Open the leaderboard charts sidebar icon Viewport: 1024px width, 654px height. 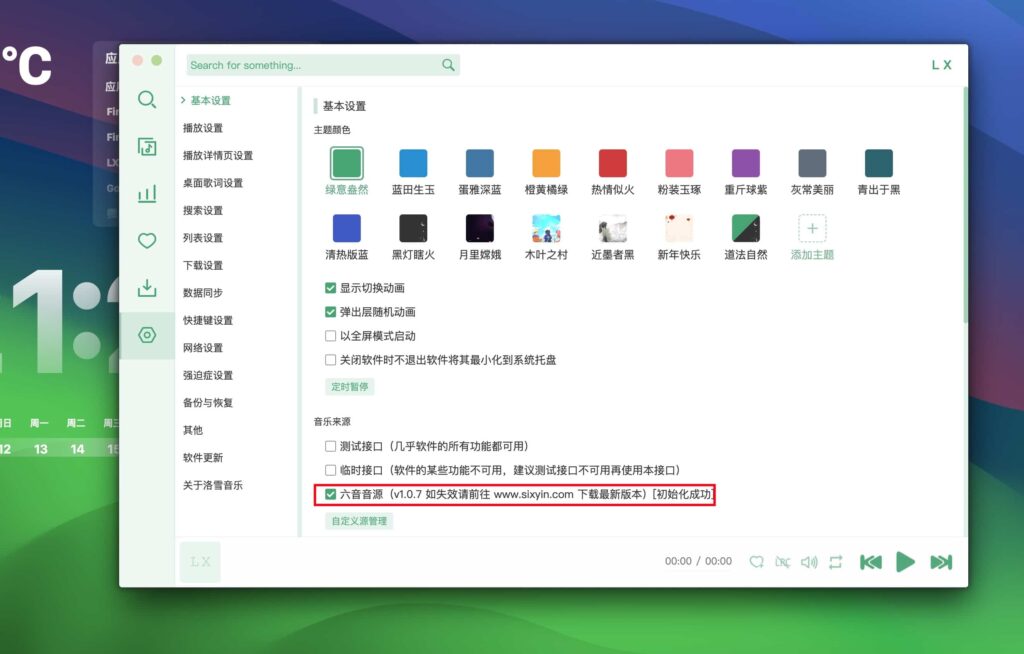147,192
